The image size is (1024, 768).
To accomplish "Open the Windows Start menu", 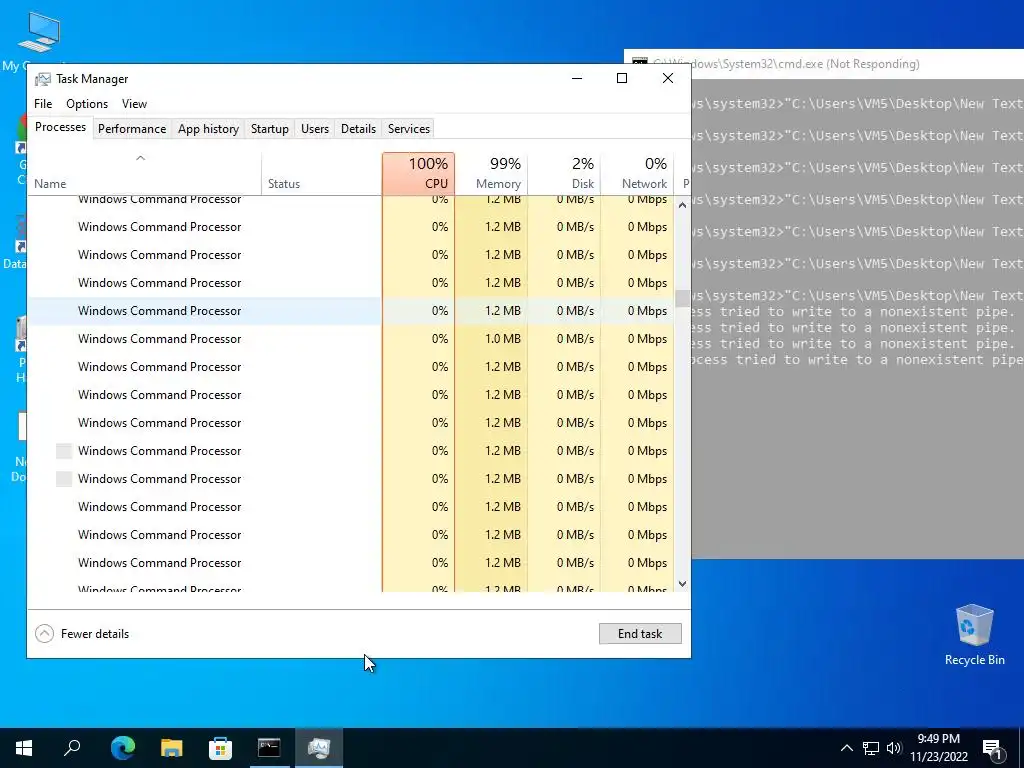I will pyautogui.click(x=24, y=748).
